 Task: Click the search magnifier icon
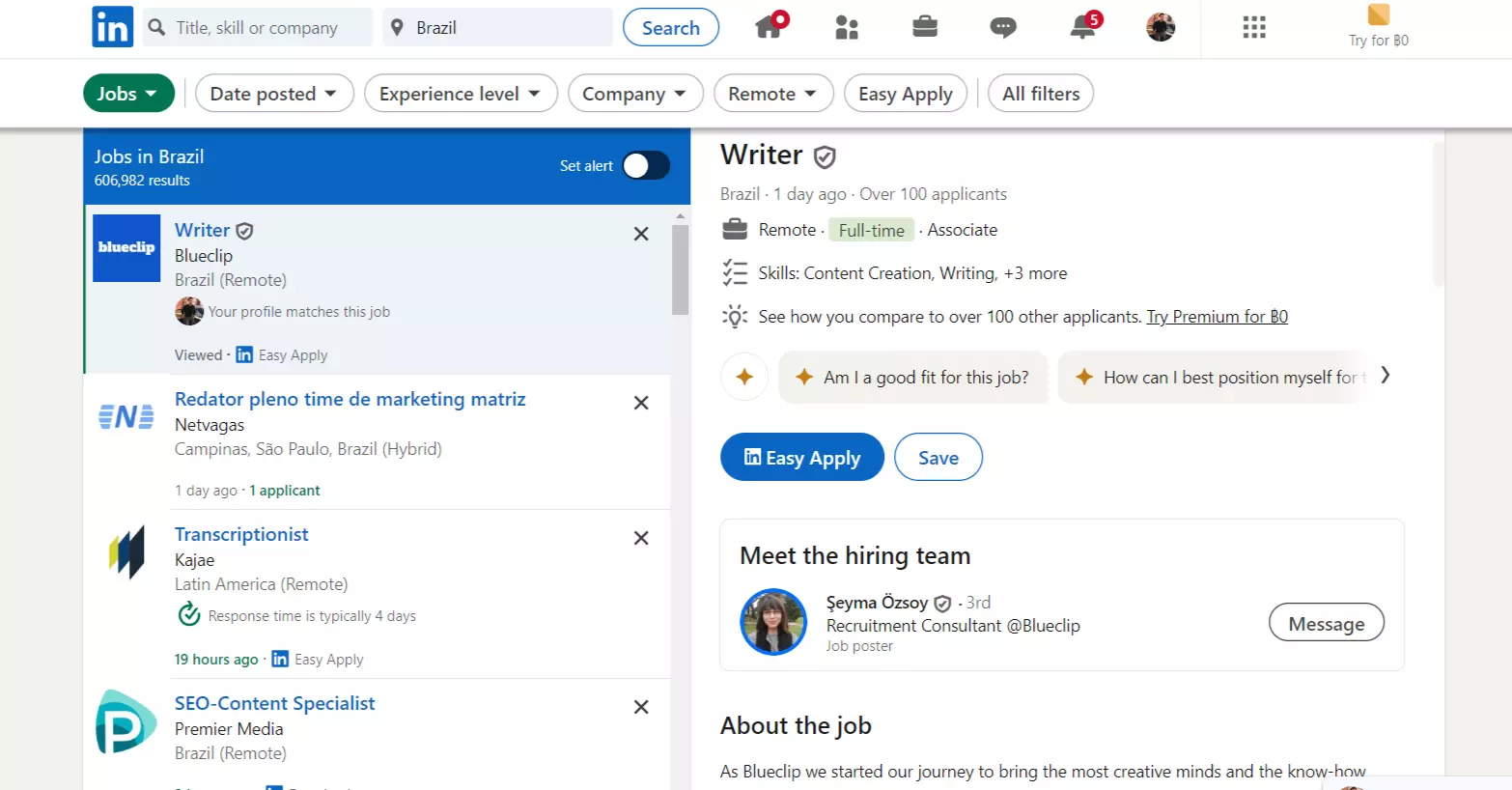[156, 27]
